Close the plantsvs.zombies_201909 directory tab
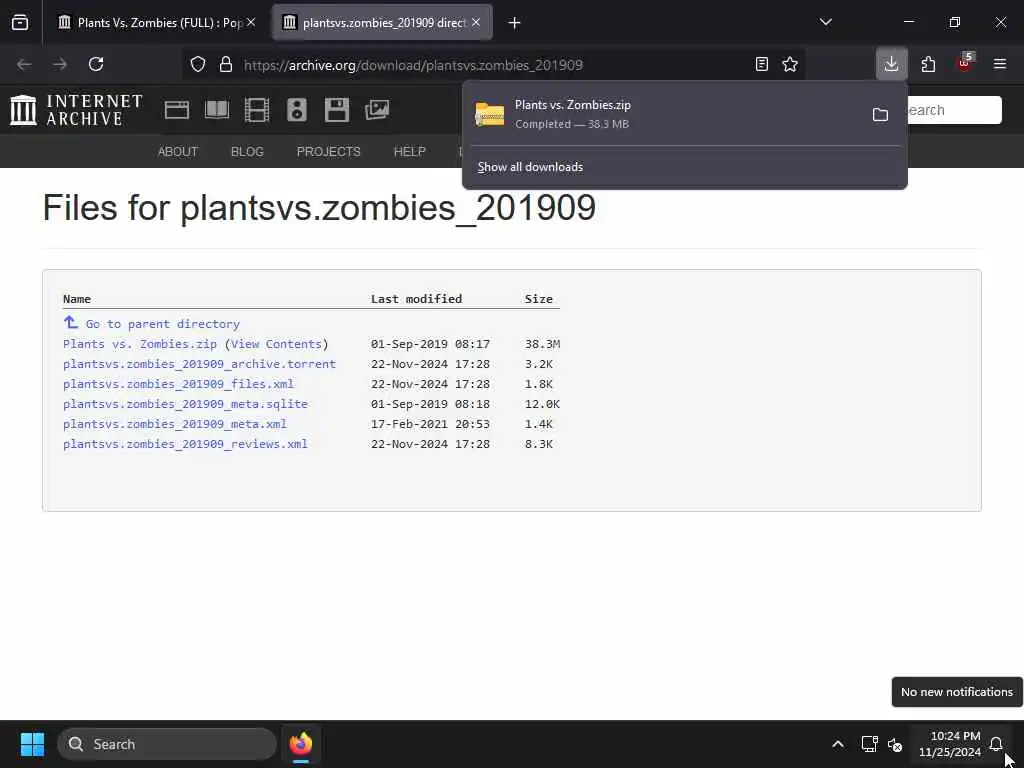This screenshot has height=768, width=1024. (x=476, y=22)
